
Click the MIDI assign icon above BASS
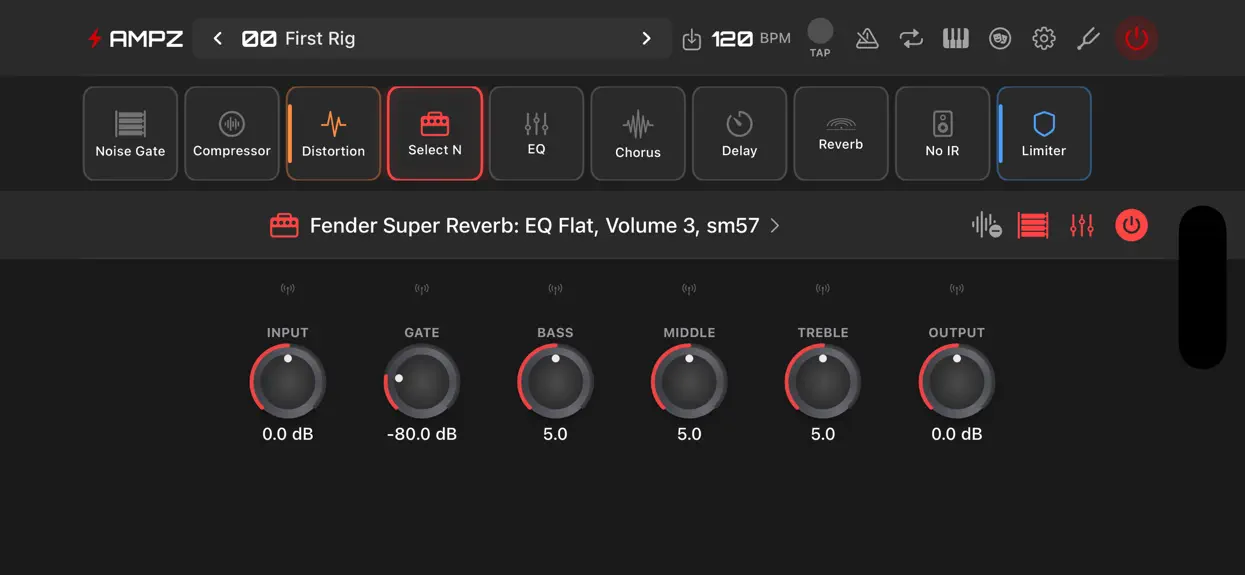coord(555,289)
